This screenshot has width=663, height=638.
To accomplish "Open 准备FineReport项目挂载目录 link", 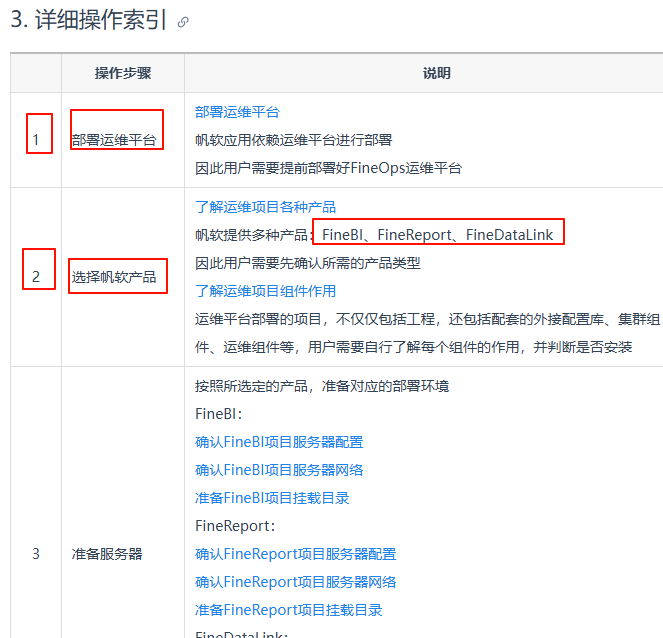I will click(288, 610).
